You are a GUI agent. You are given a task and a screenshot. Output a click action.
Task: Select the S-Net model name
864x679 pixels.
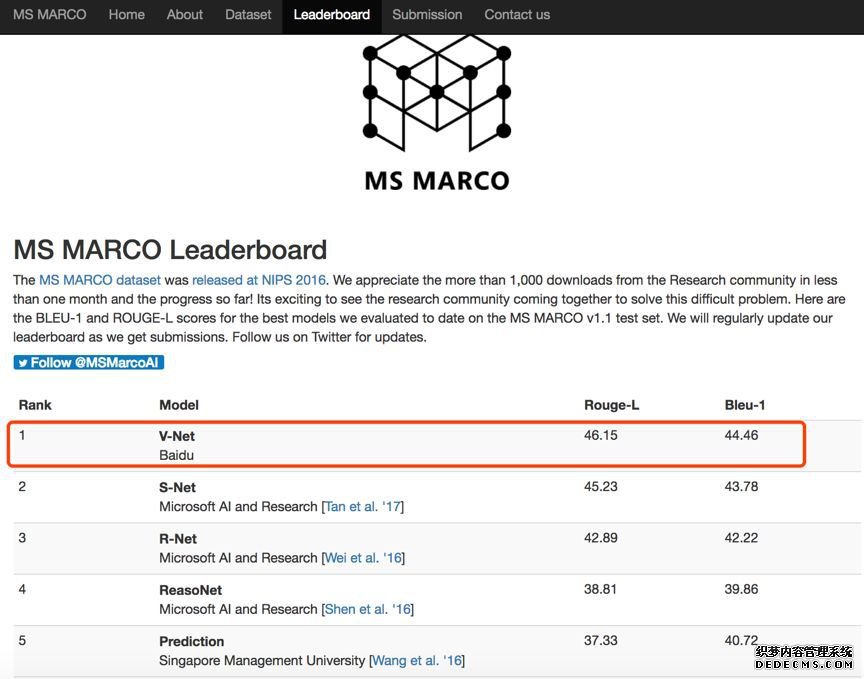(x=177, y=487)
